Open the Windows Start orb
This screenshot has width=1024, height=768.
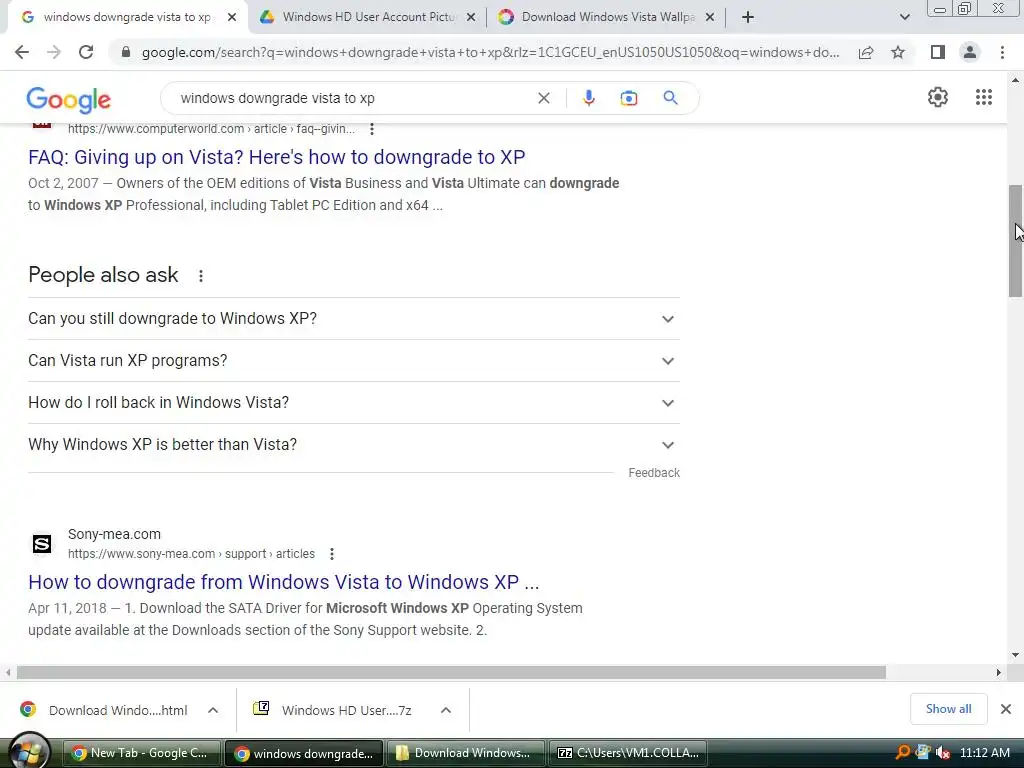click(x=27, y=751)
